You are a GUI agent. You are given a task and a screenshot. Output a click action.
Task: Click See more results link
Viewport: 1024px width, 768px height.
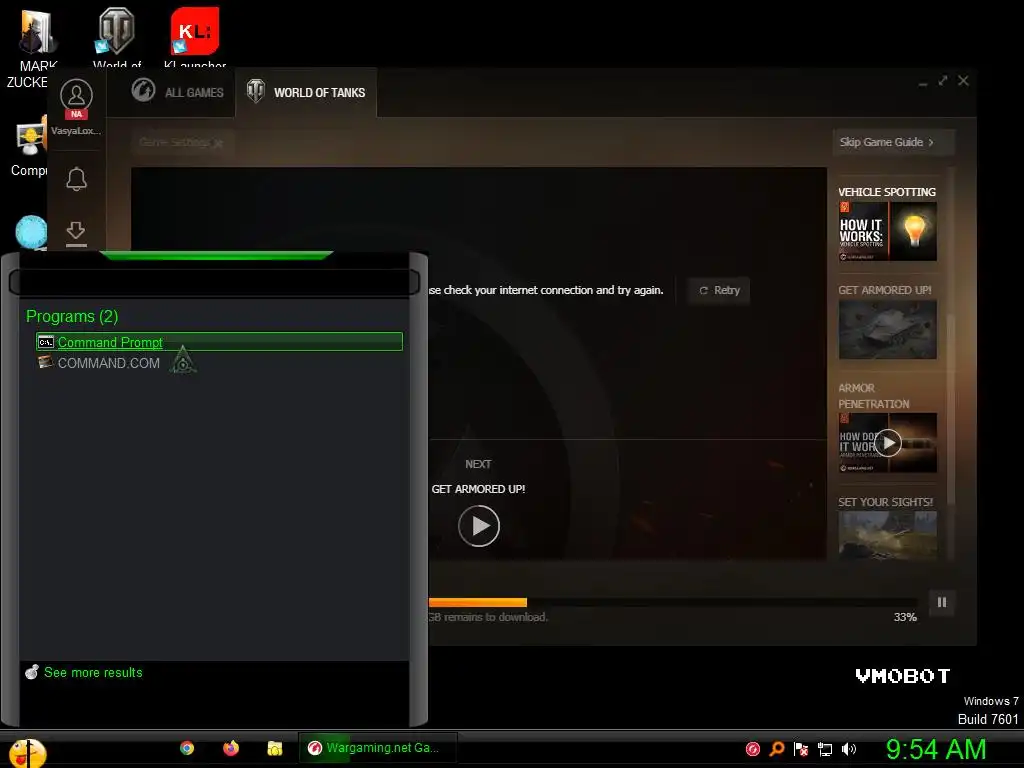pos(93,673)
